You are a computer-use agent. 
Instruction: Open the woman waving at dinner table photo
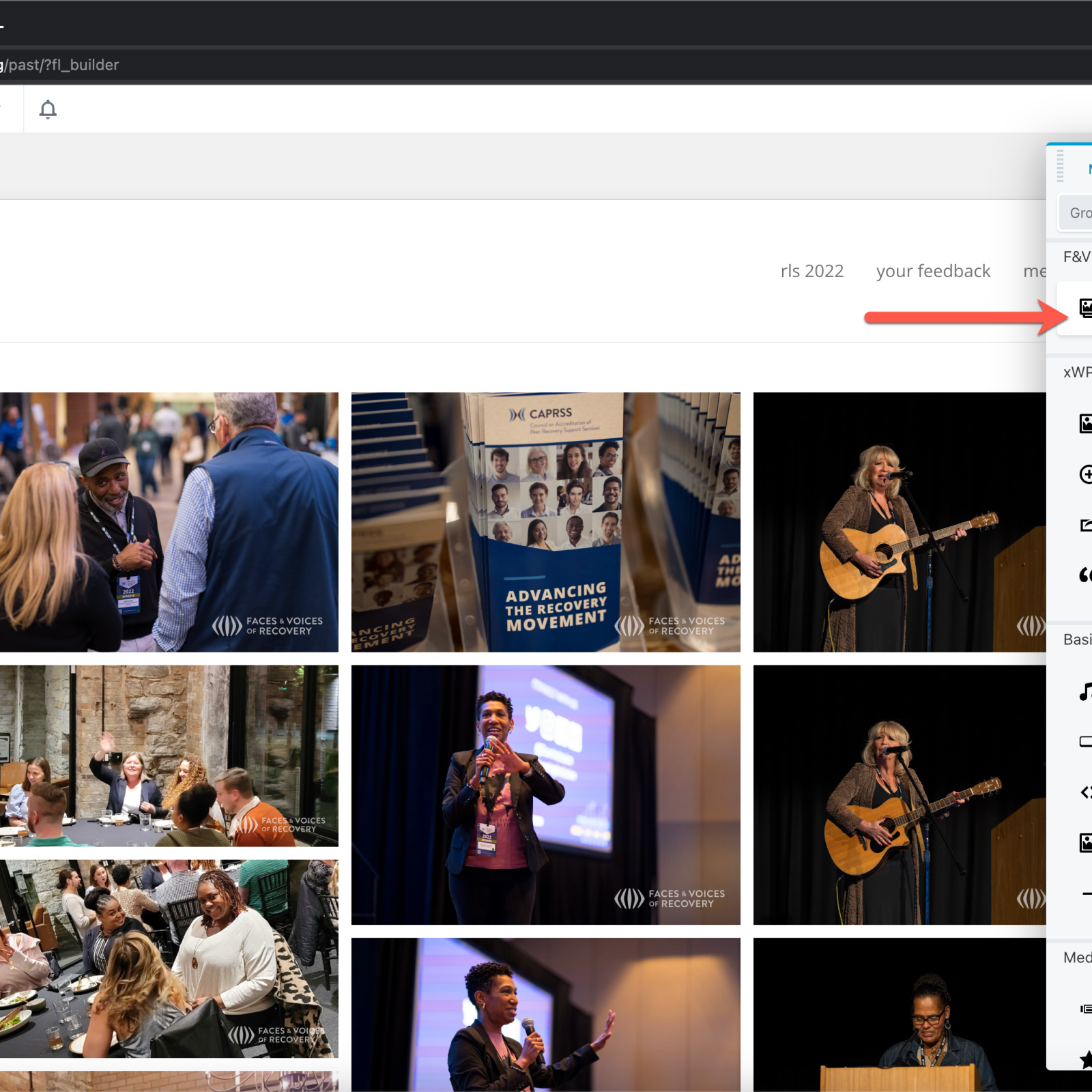(169, 756)
